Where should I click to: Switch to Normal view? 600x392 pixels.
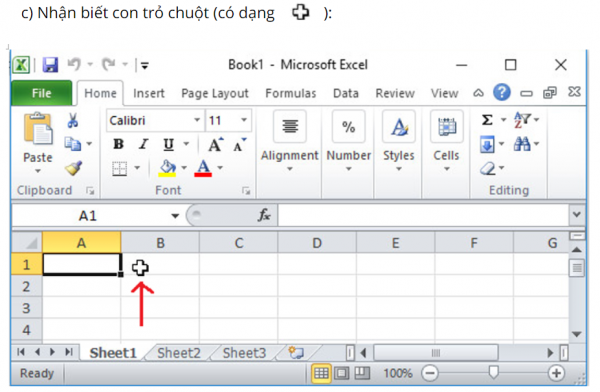point(321,373)
